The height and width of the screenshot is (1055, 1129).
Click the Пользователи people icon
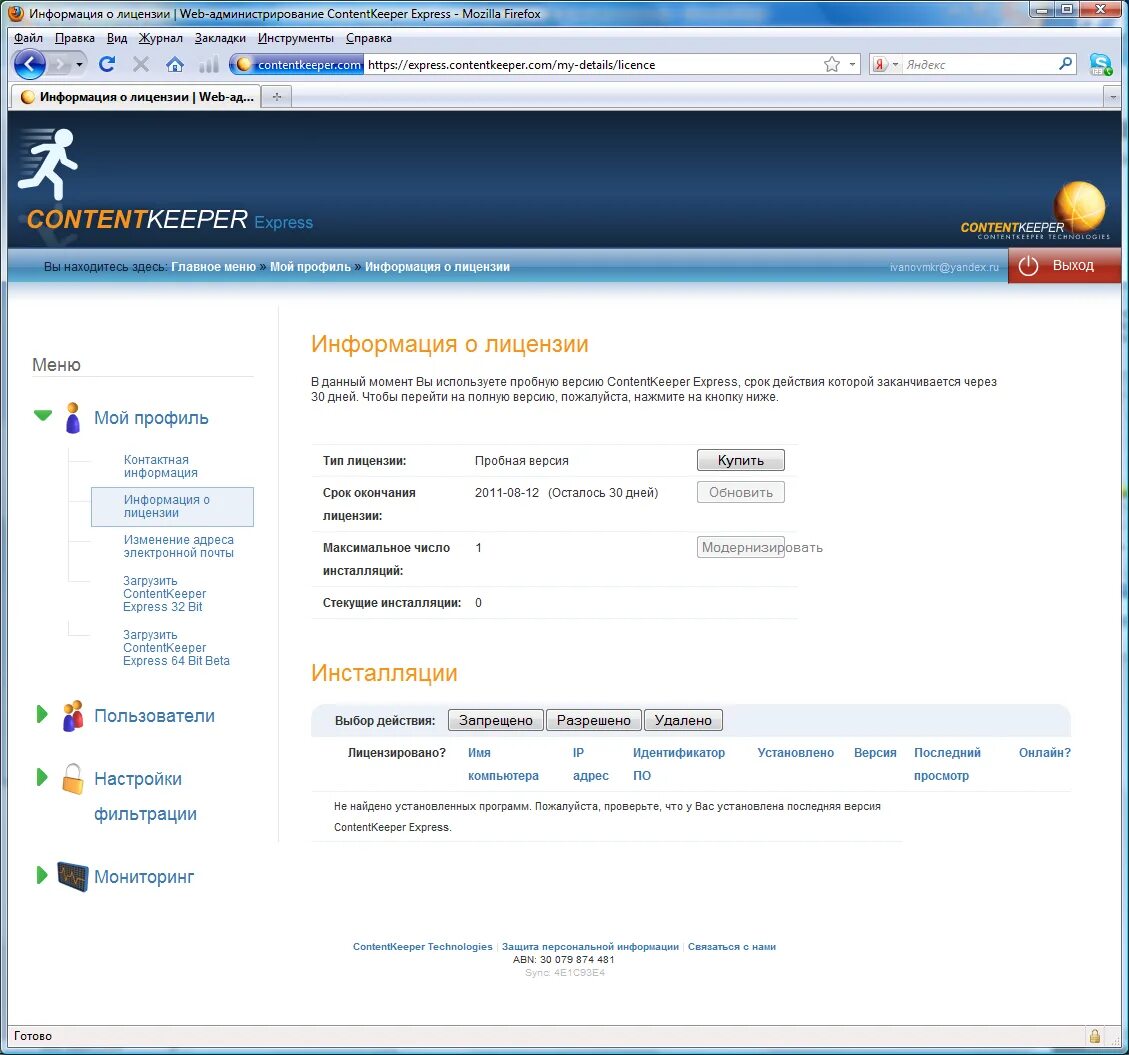(x=73, y=716)
